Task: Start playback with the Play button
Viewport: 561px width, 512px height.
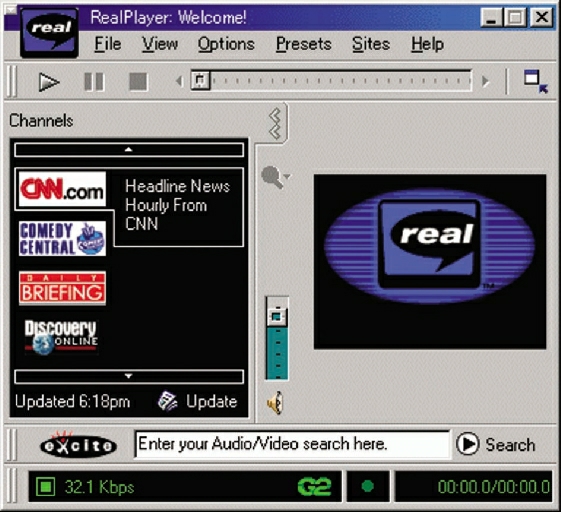Action: click(49, 82)
